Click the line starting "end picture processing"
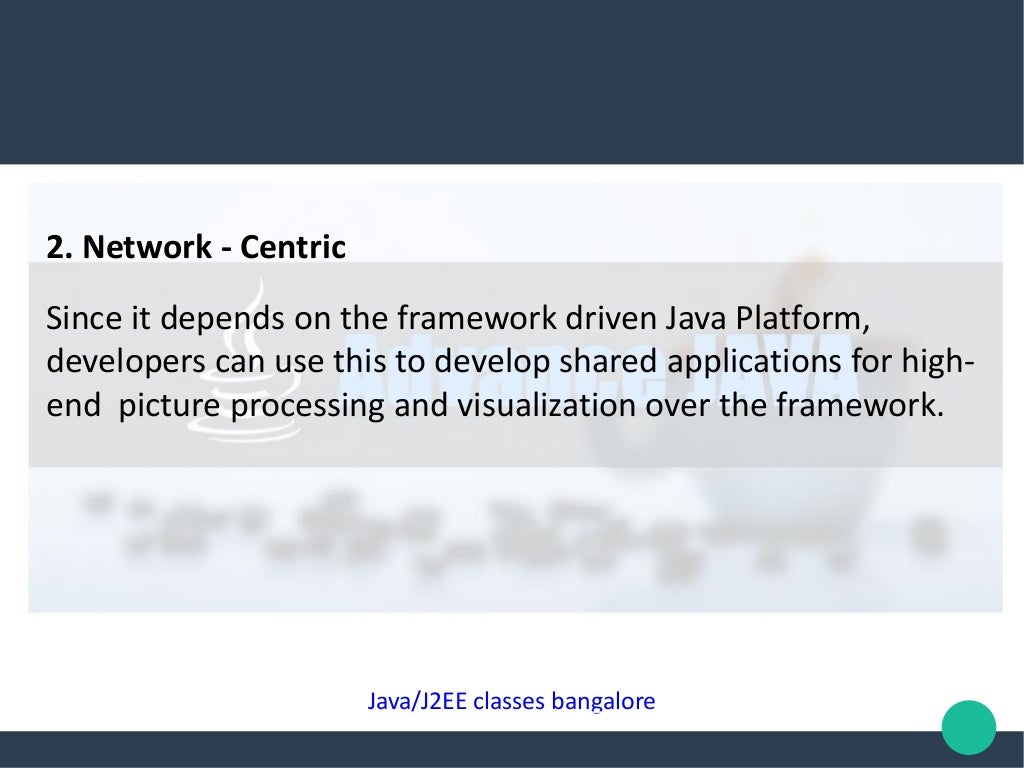Screen dimensions: 1024x768 pos(495,405)
